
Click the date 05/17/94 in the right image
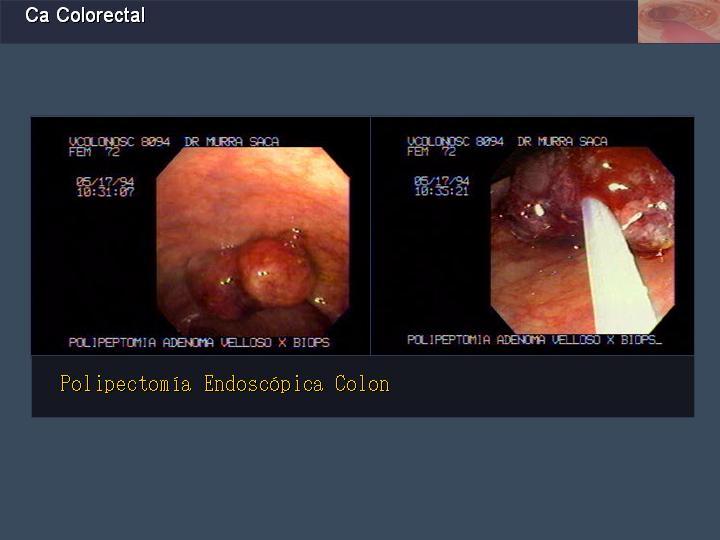442,181
